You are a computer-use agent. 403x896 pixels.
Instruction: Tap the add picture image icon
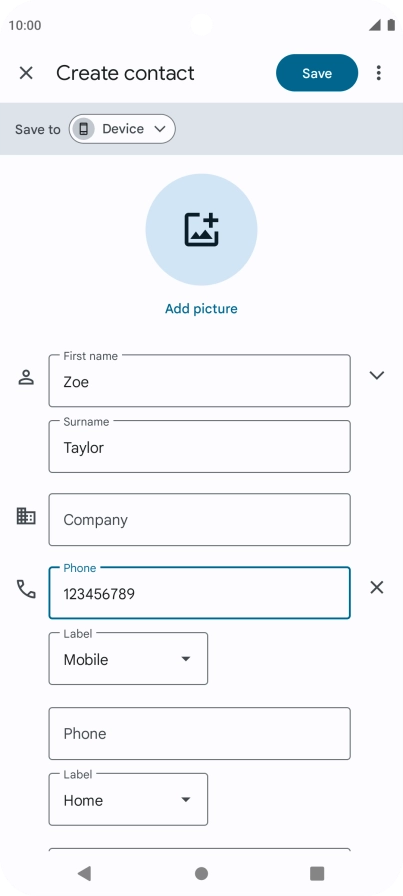(201, 229)
